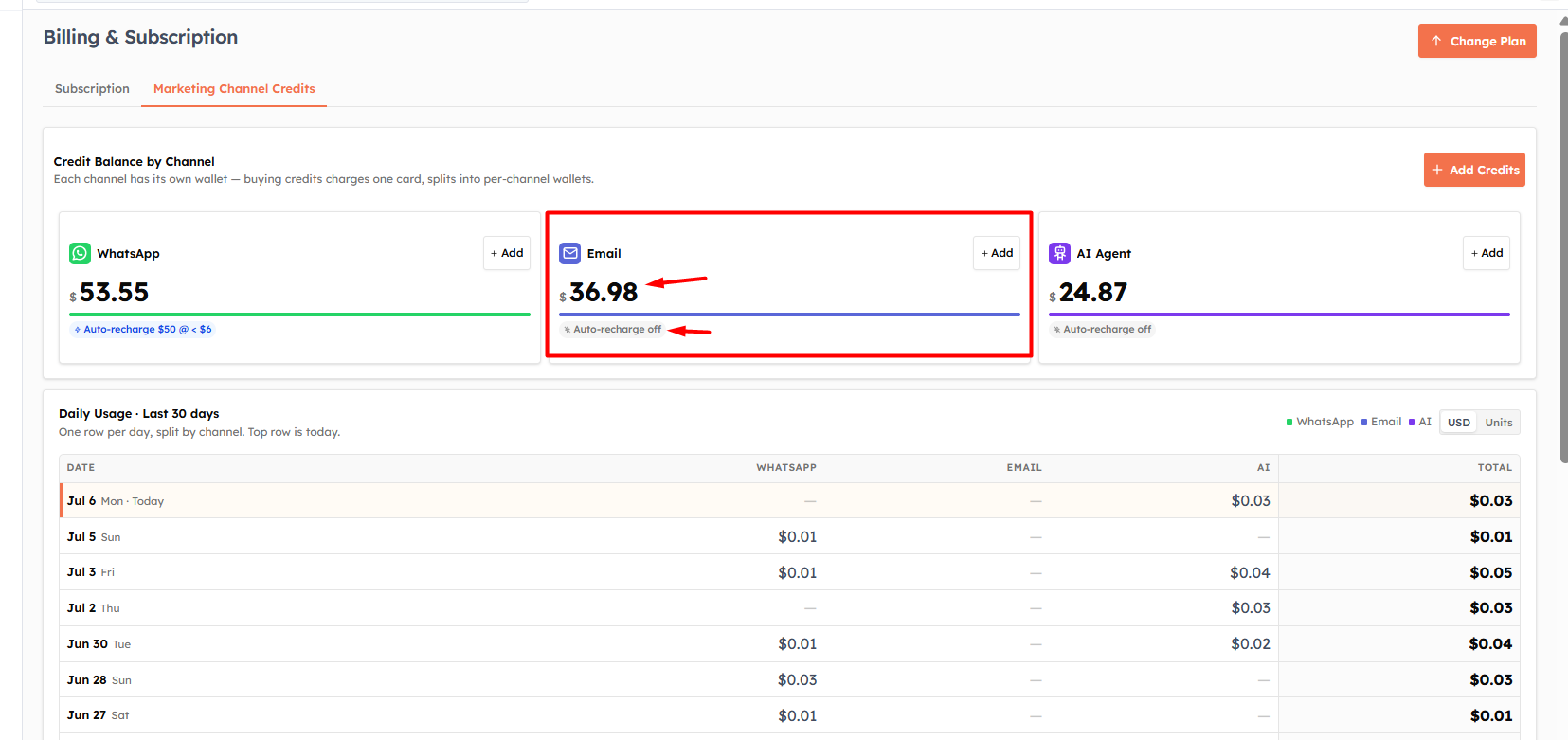The width and height of the screenshot is (1568, 740).
Task: Open WhatsApp auto-recharge $50 setting
Action: click(142, 330)
